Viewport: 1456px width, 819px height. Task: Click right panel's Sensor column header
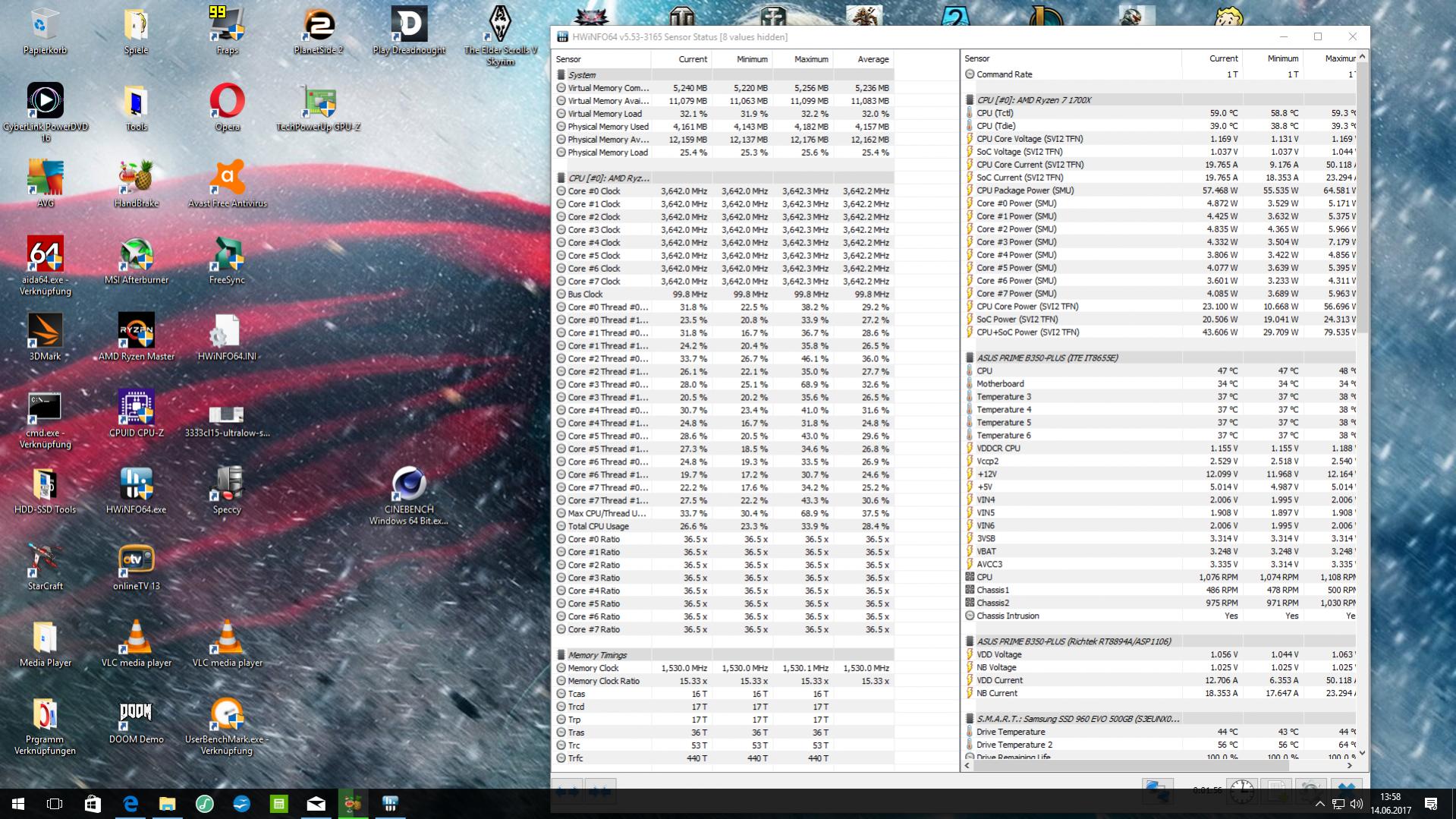point(1072,58)
